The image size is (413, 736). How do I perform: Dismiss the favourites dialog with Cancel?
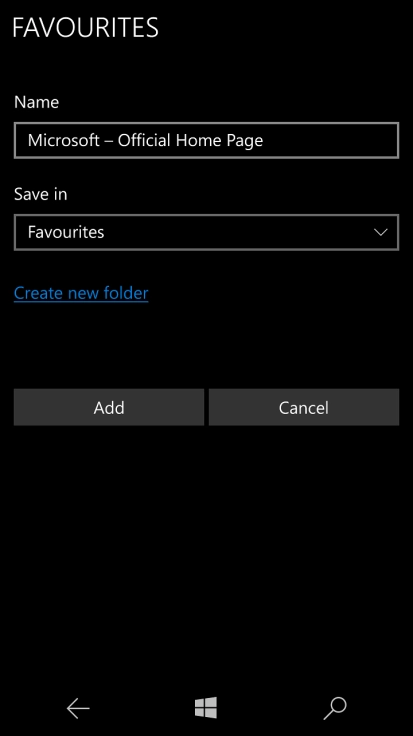(304, 407)
